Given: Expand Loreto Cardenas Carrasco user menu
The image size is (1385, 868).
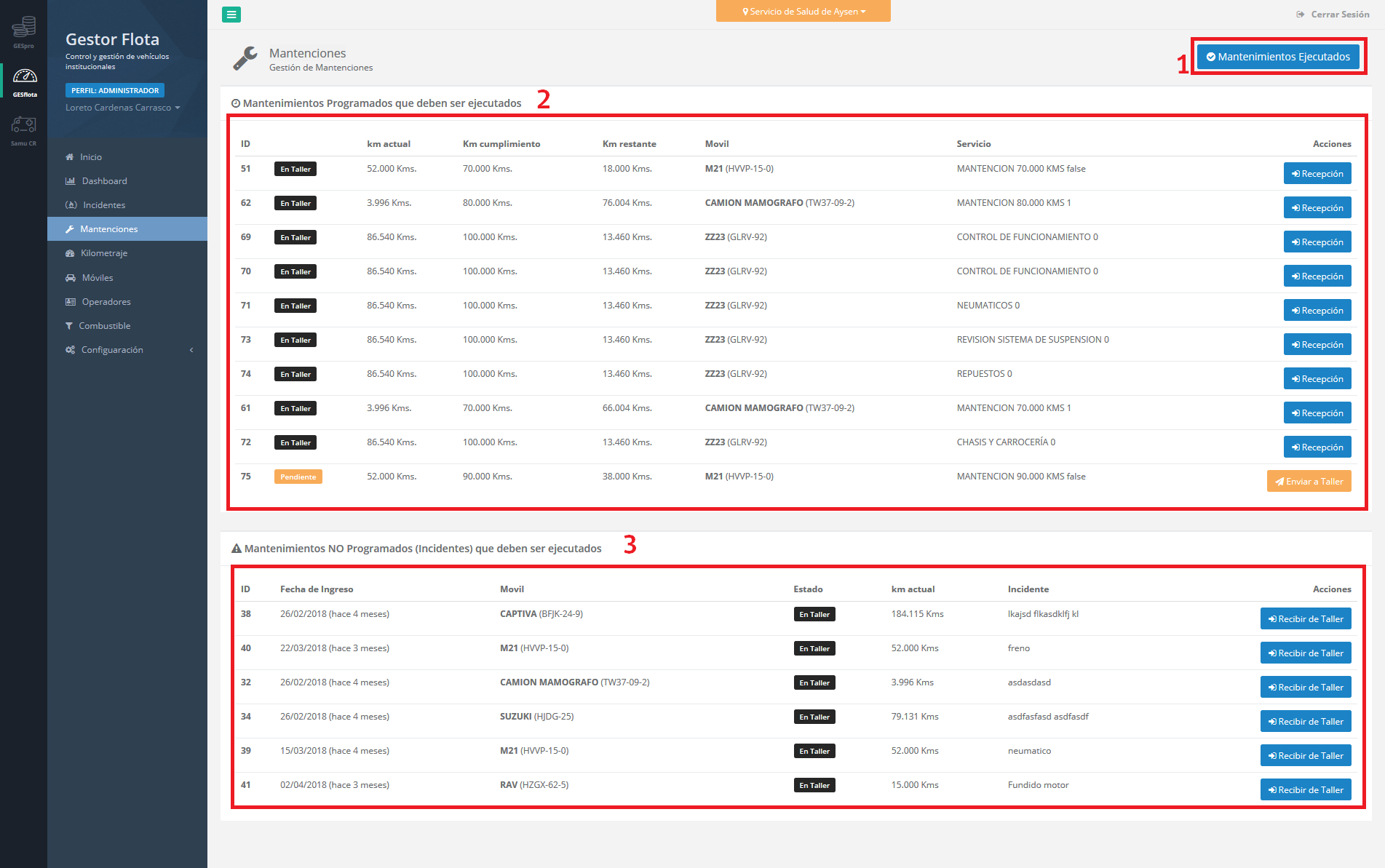Looking at the screenshot, I should 122,108.
